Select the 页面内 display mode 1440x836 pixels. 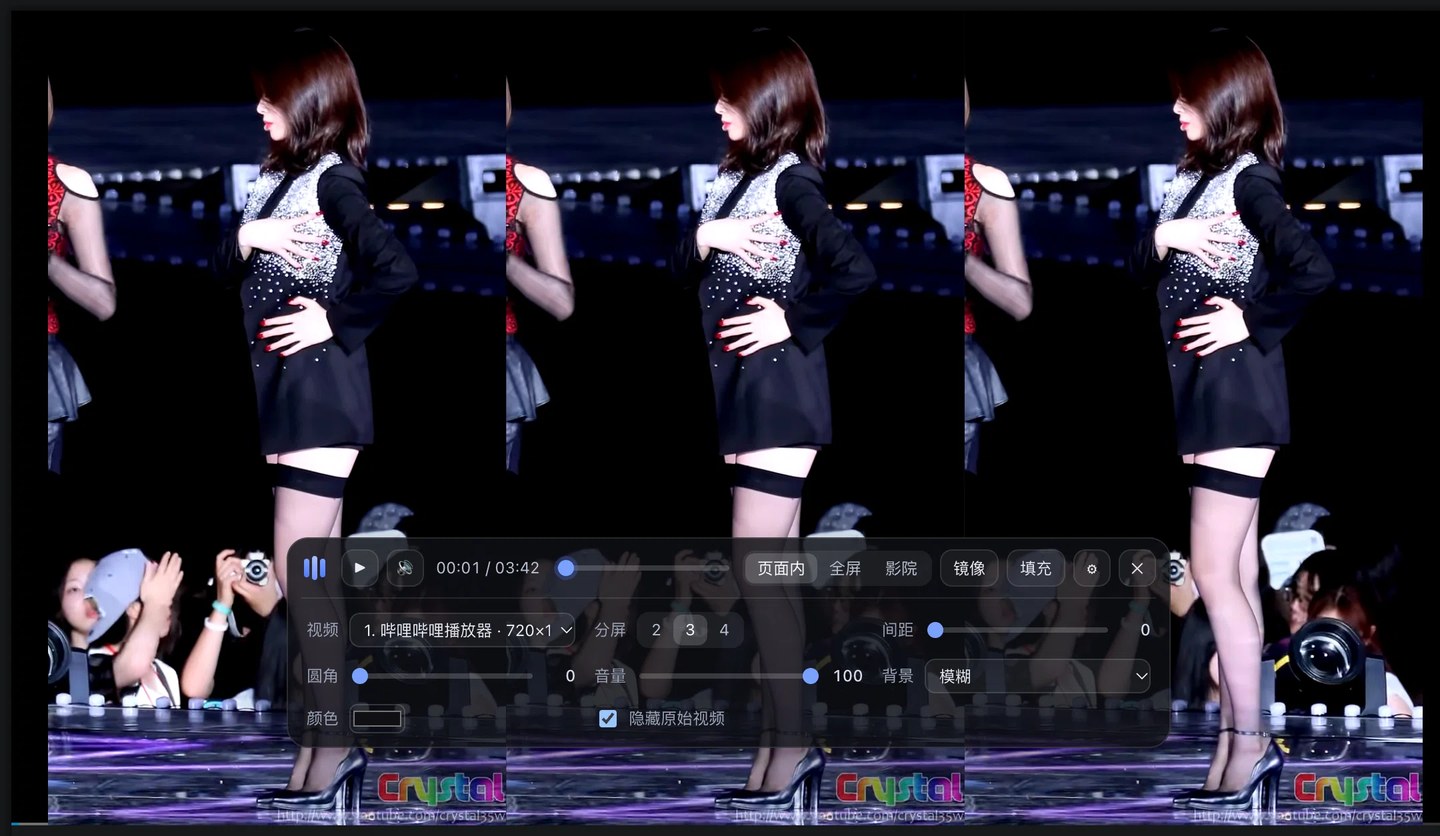pos(781,568)
